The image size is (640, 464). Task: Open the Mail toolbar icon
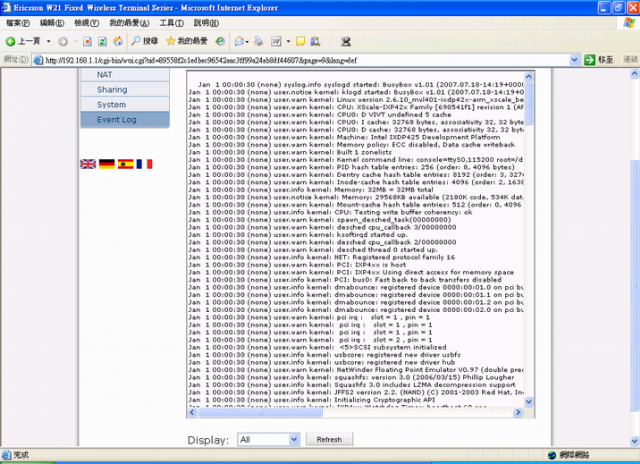(x=239, y=41)
